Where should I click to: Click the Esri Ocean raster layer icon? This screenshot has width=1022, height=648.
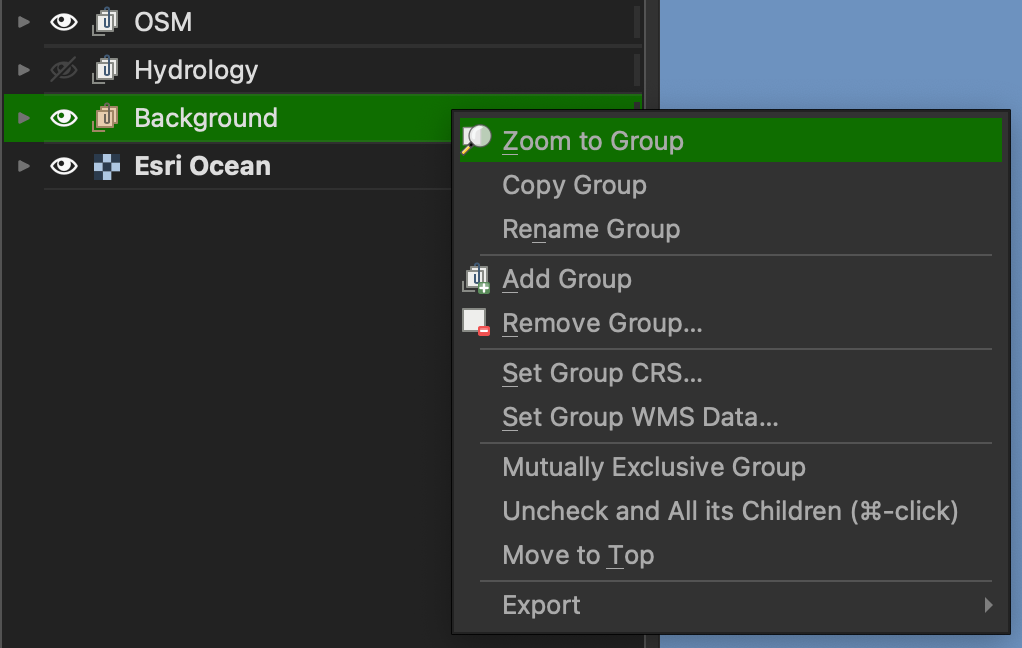click(x=106, y=166)
